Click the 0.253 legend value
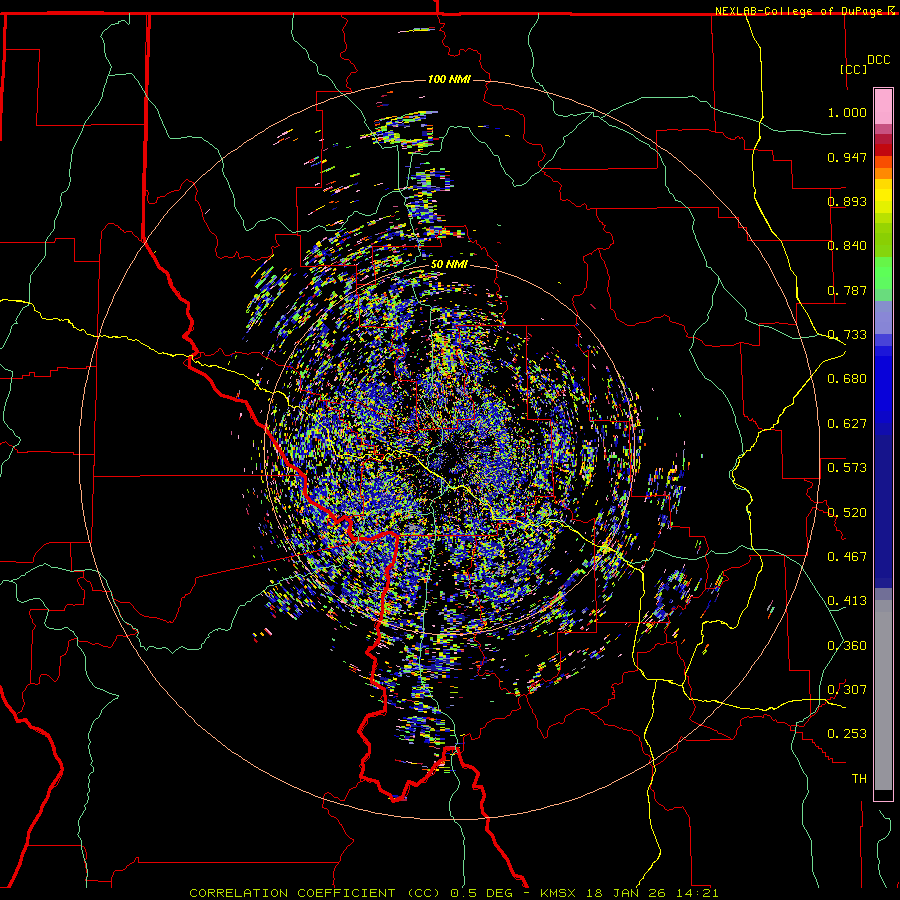 click(x=847, y=734)
